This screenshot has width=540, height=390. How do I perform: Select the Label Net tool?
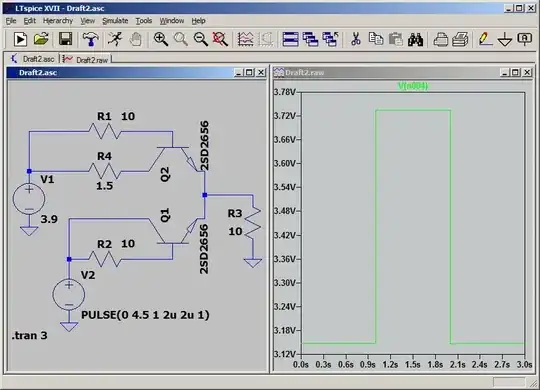coord(525,39)
